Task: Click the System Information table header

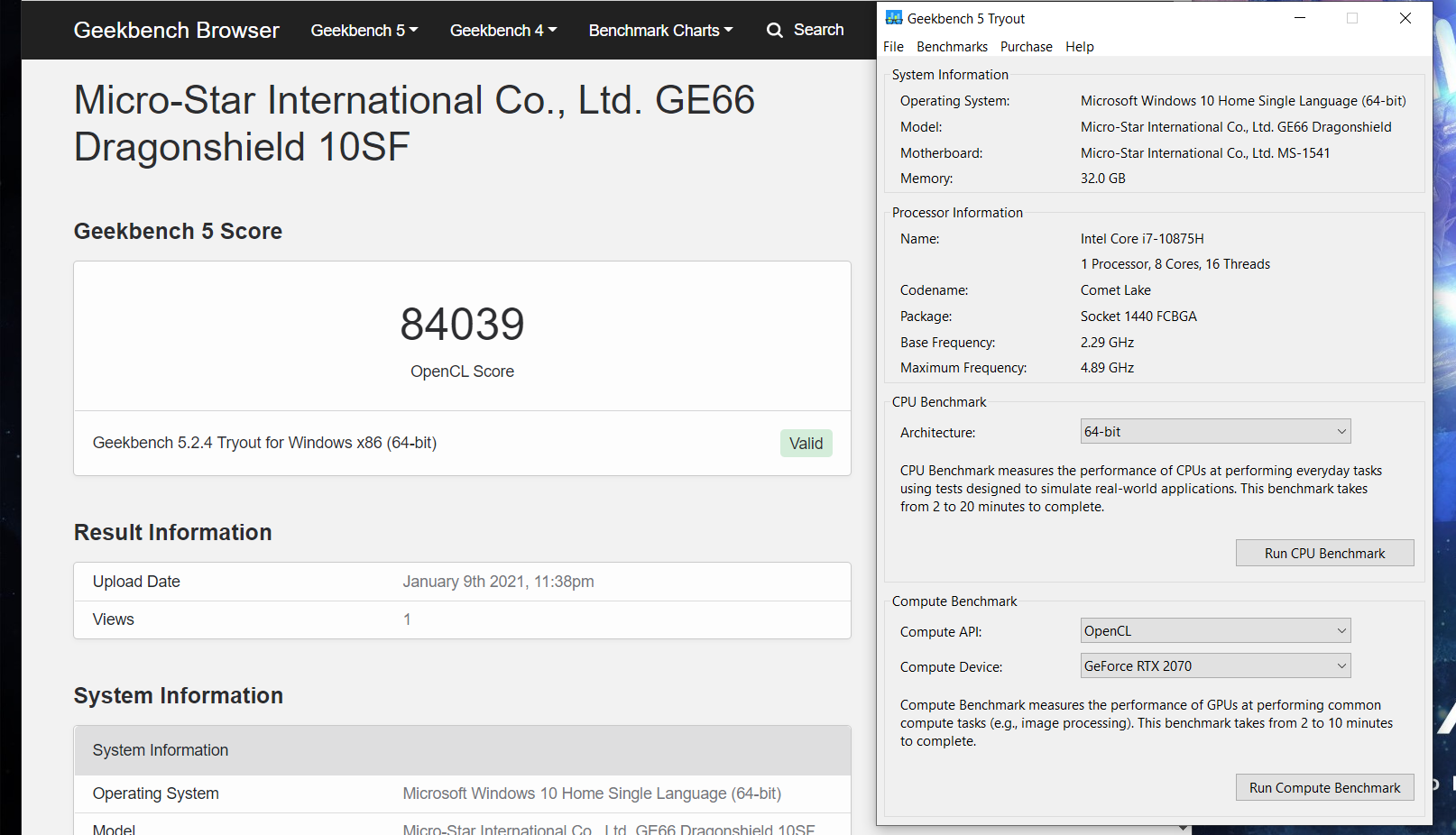Action: coord(462,750)
